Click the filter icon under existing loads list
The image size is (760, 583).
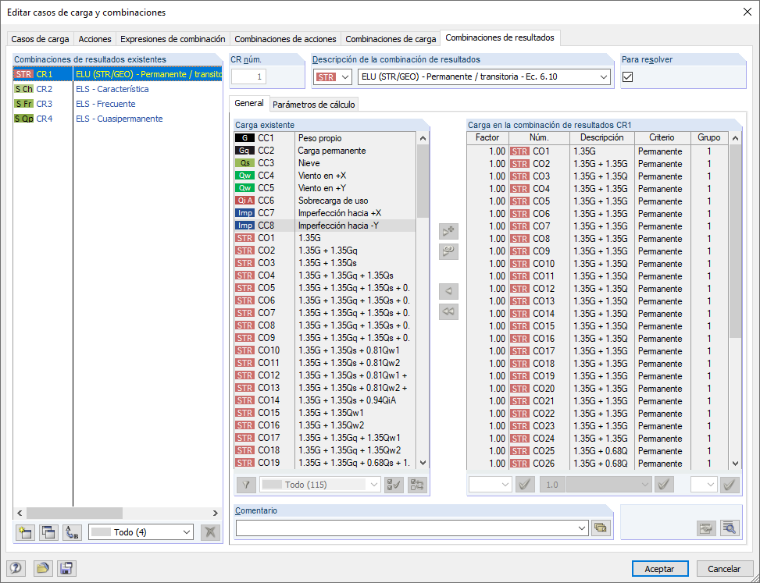click(x=246, y=485)
